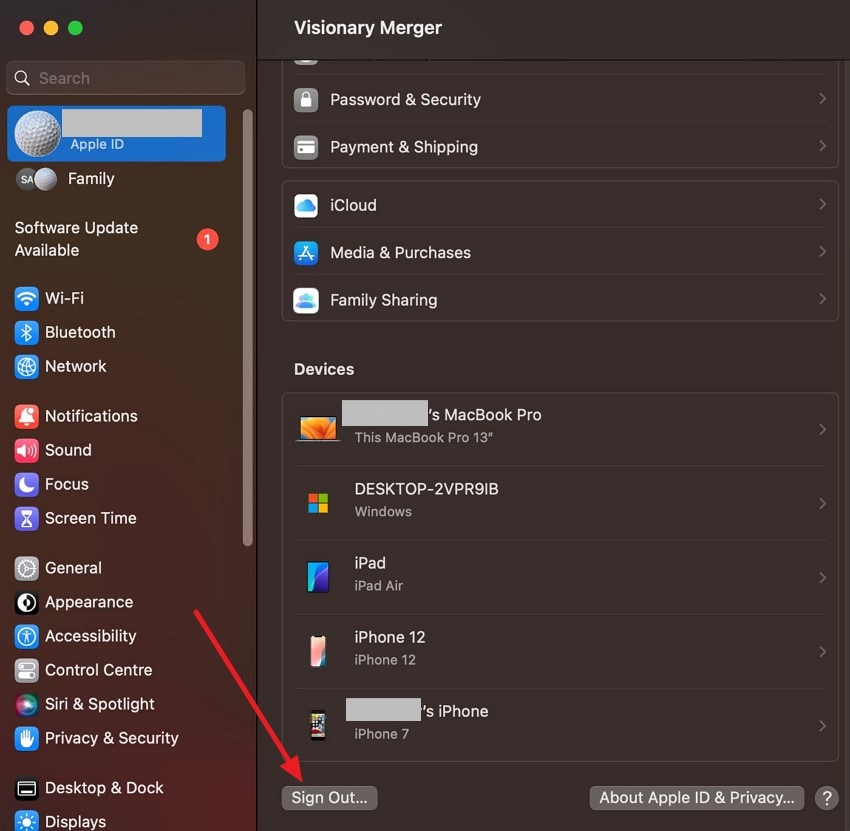Click the Network globe icon
The width and height of the screenshot is (850, 831).
[x=26, y=366]
